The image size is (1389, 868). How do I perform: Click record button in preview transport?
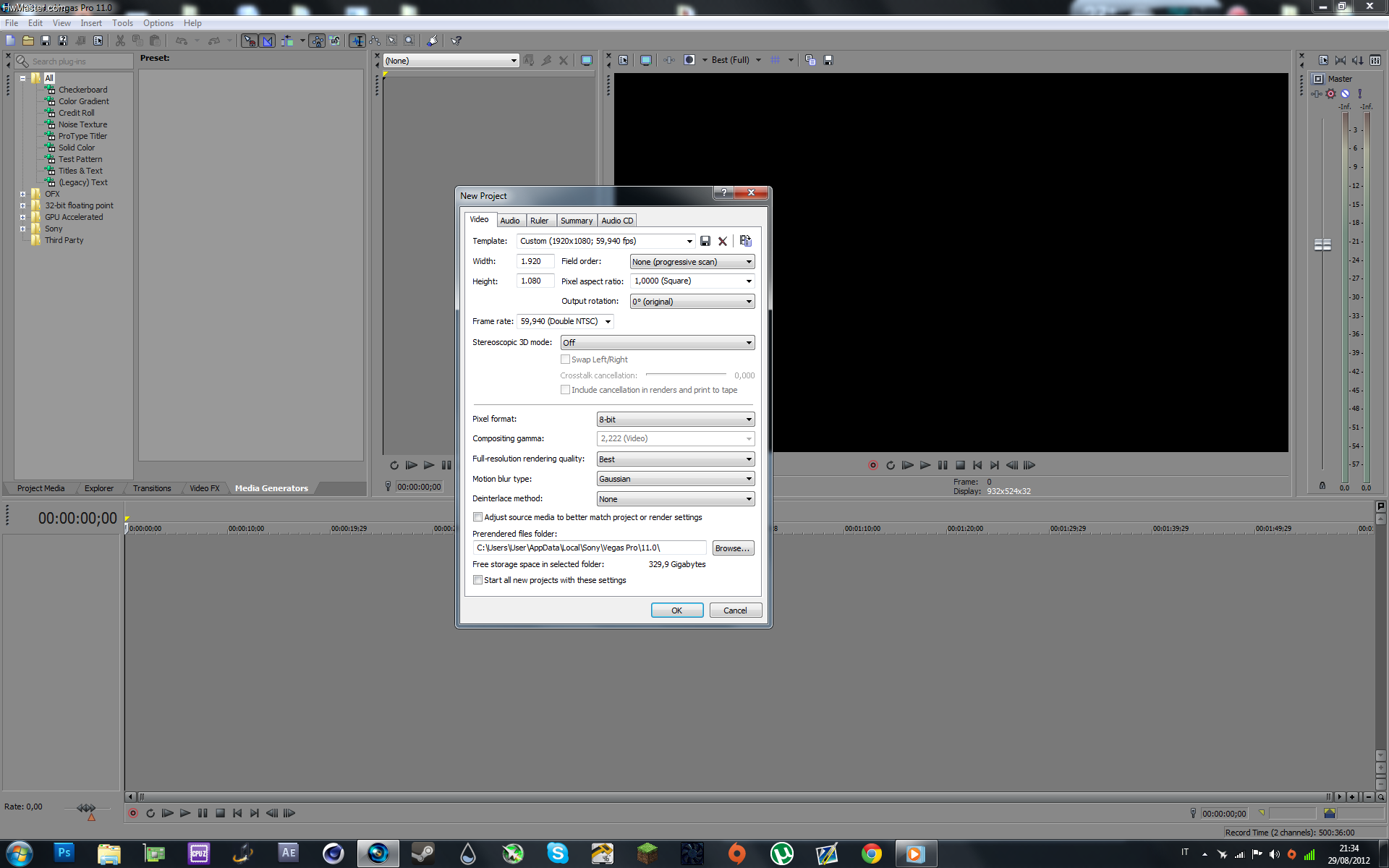(x=873, y=465)
